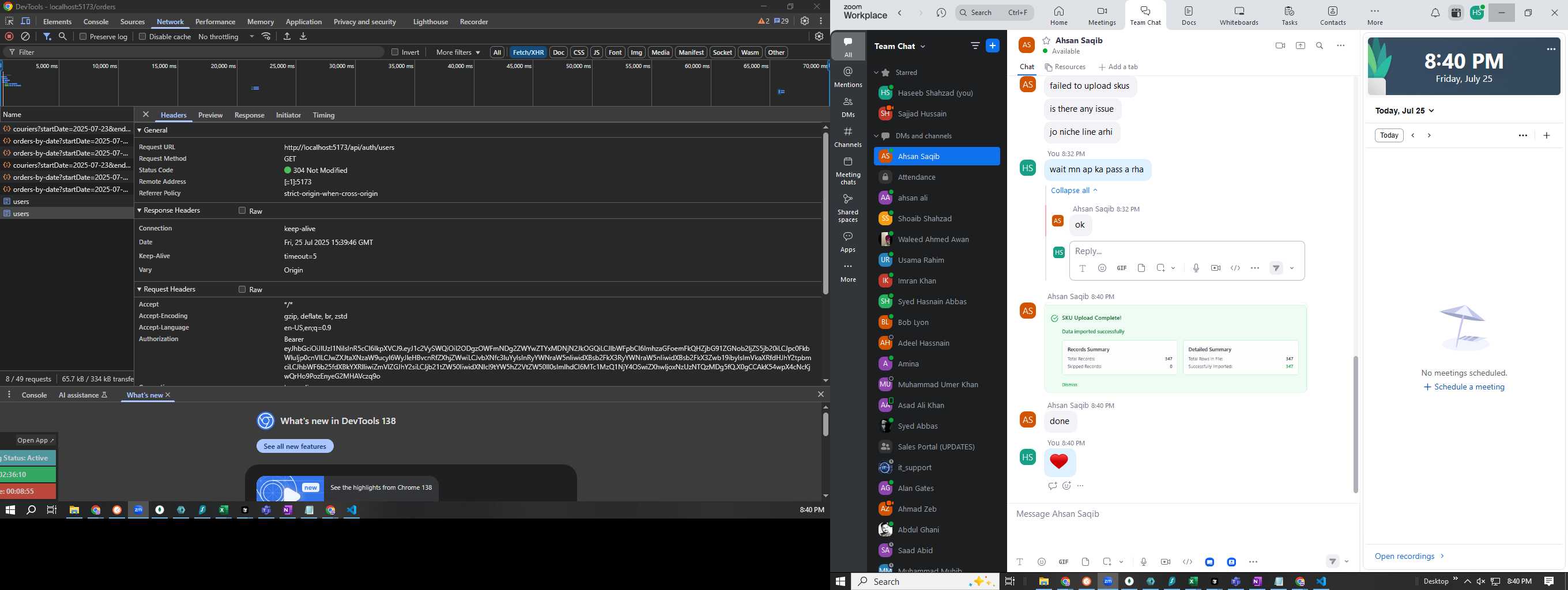Open the Console panel in DevTools
This screenshot has height=590, width=1568.
pyautogui.click(x=96, y=21)
